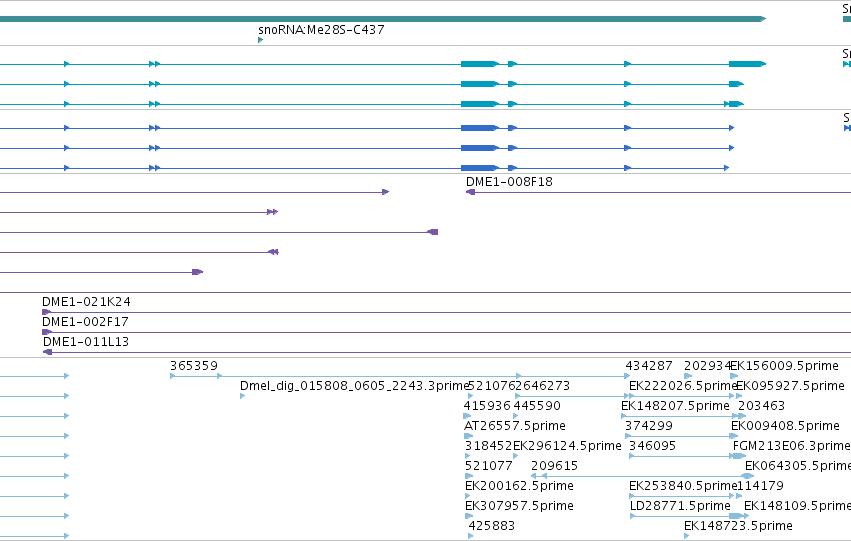This screenshot has height=541, width=851.
Task: Click the DME1-021K24 start arrowhead
Action: [x=47, y=312]
